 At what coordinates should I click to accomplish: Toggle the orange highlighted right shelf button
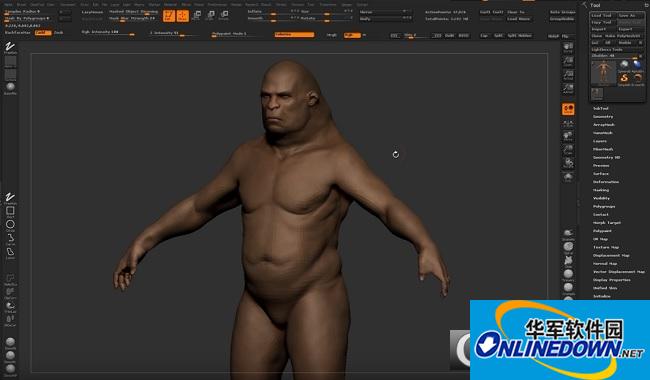click(x=568, y=109)
